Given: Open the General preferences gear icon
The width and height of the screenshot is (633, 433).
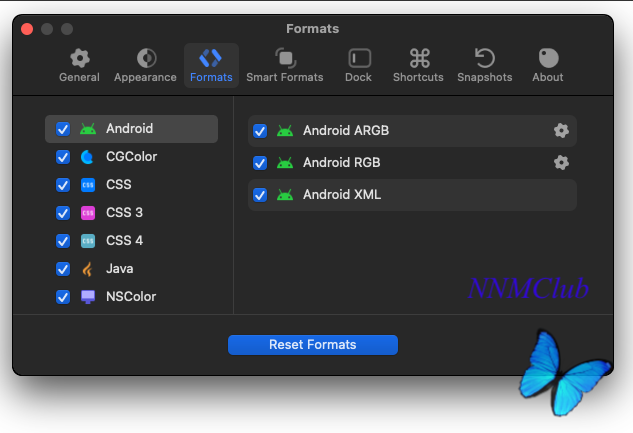Looking at the screenshot, I should click(x=80, y=58).
